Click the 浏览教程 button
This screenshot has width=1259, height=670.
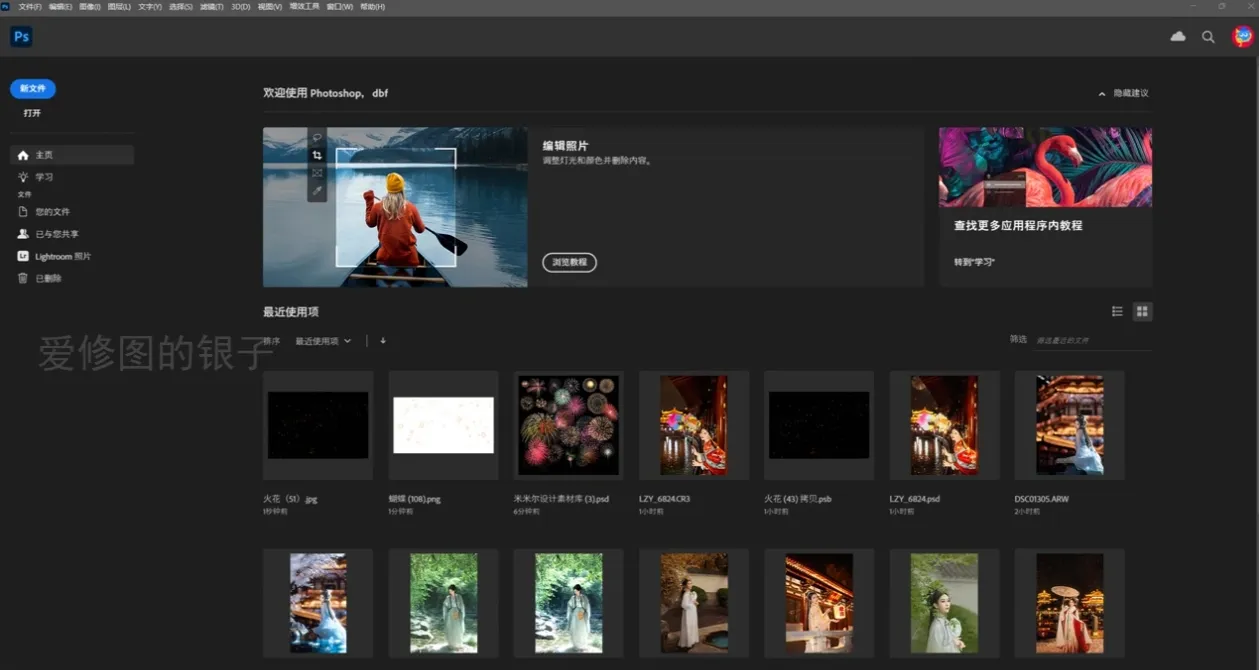point(569,263)
